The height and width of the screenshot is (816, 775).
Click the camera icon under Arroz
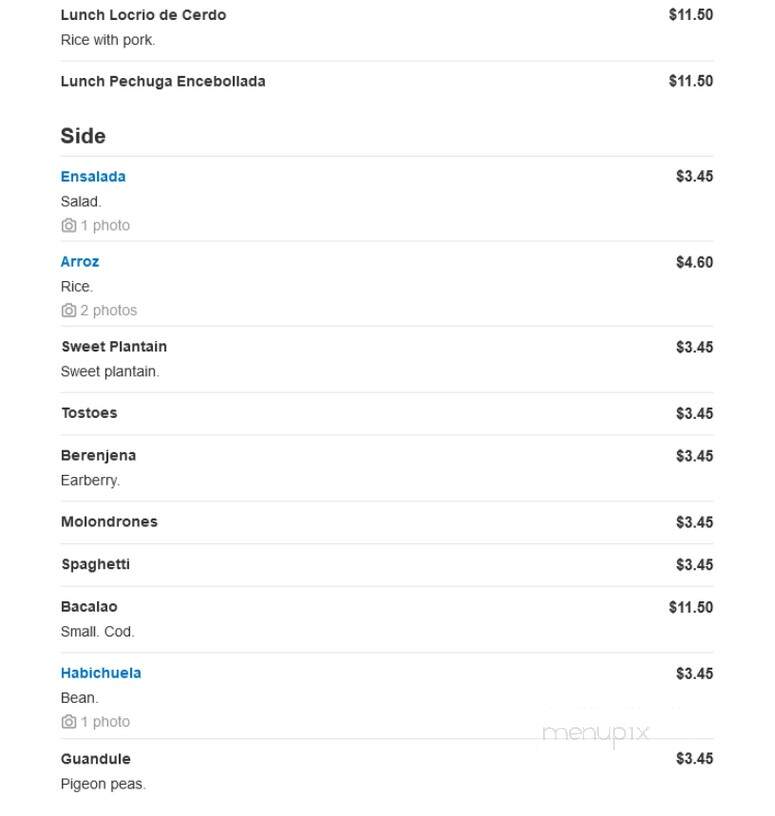69,310
